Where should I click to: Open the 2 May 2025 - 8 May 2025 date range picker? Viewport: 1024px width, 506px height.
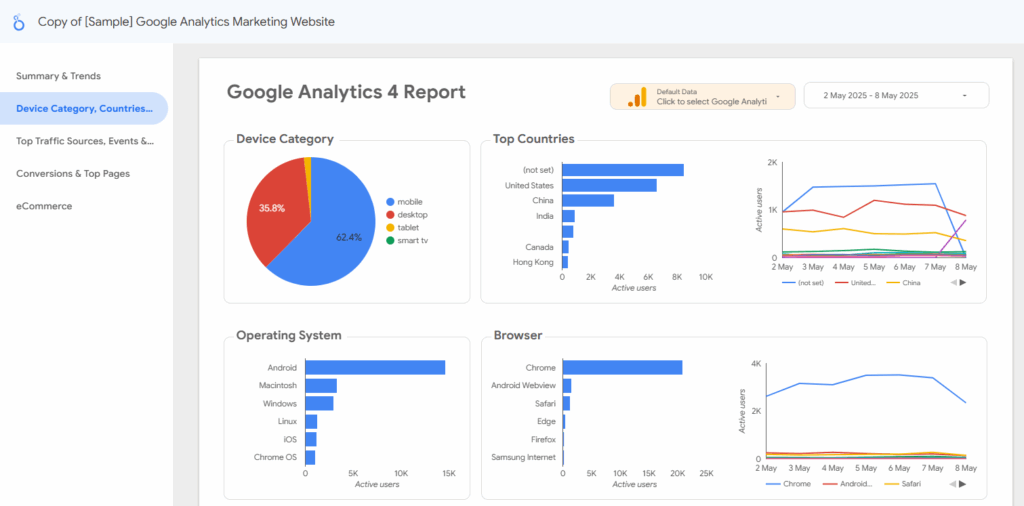[896, 95]
